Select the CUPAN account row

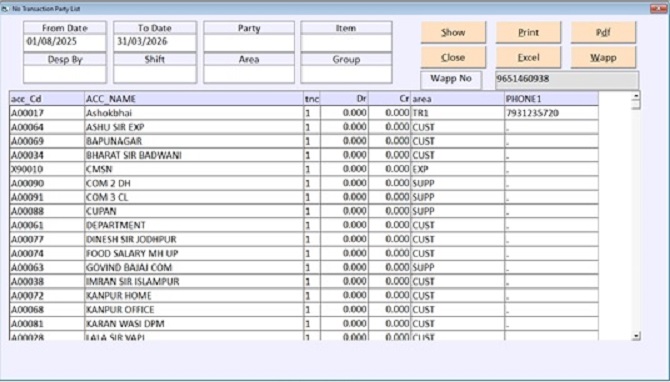click(304, 212)
